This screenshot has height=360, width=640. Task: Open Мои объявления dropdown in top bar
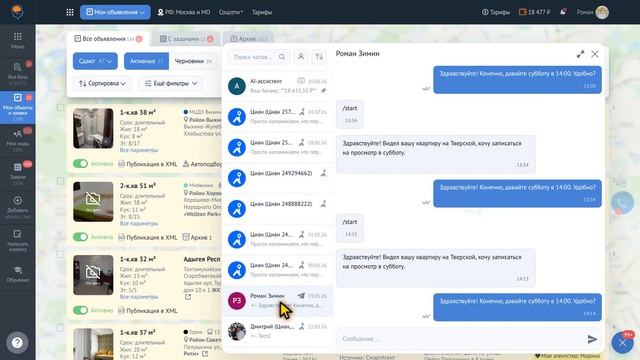[x=115, y=12]
